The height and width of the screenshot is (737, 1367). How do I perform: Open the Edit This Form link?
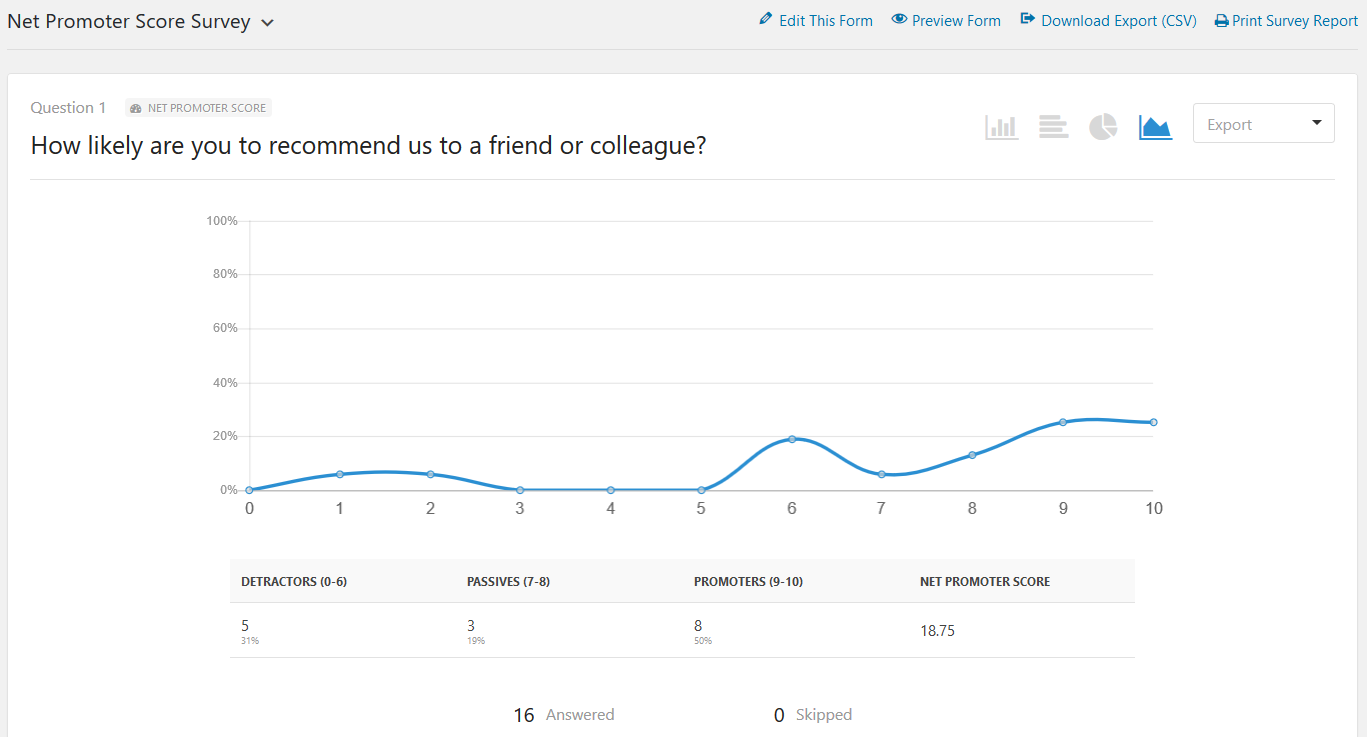click(x=826, y=20)
